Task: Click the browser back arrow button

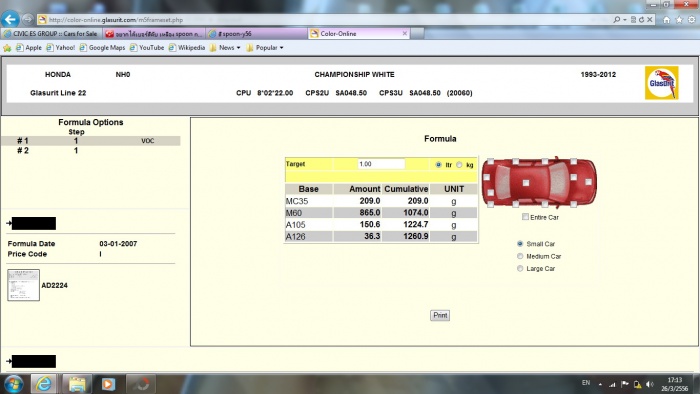Action: [10, 19]
